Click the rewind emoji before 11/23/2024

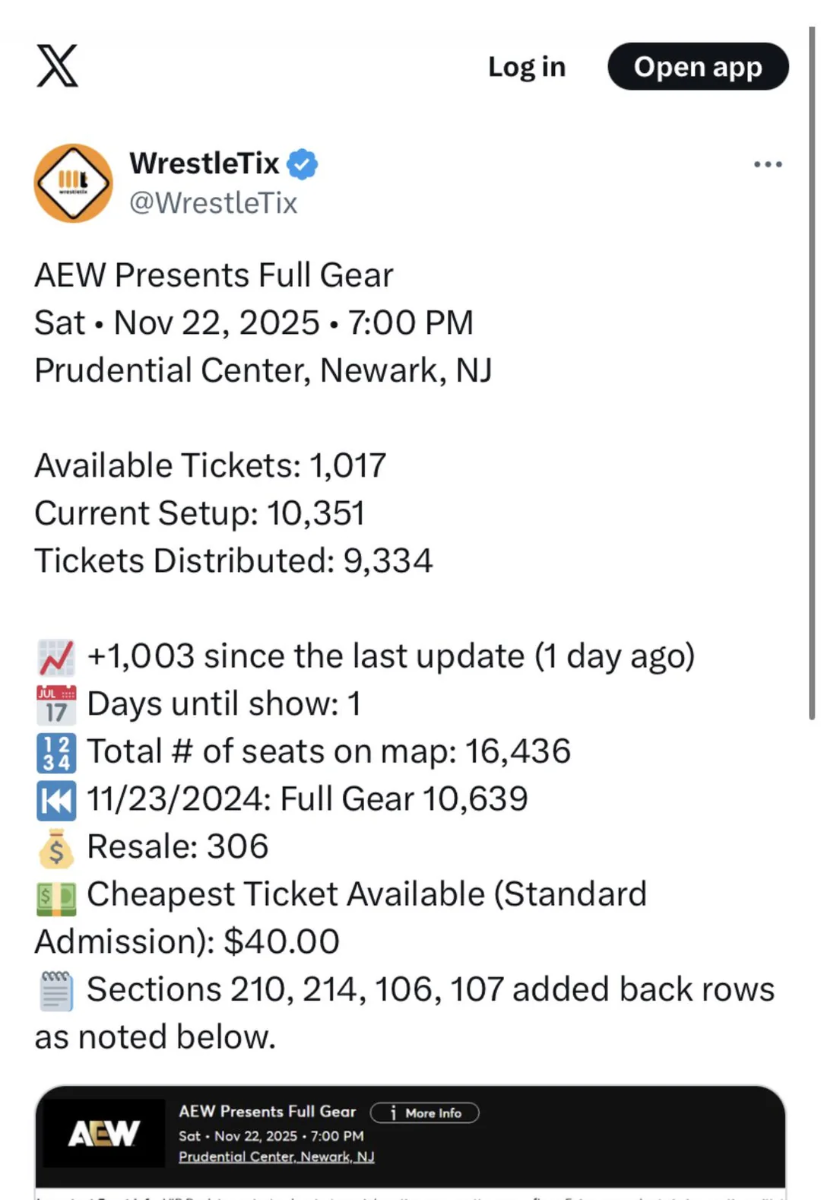tap(56, 798)
